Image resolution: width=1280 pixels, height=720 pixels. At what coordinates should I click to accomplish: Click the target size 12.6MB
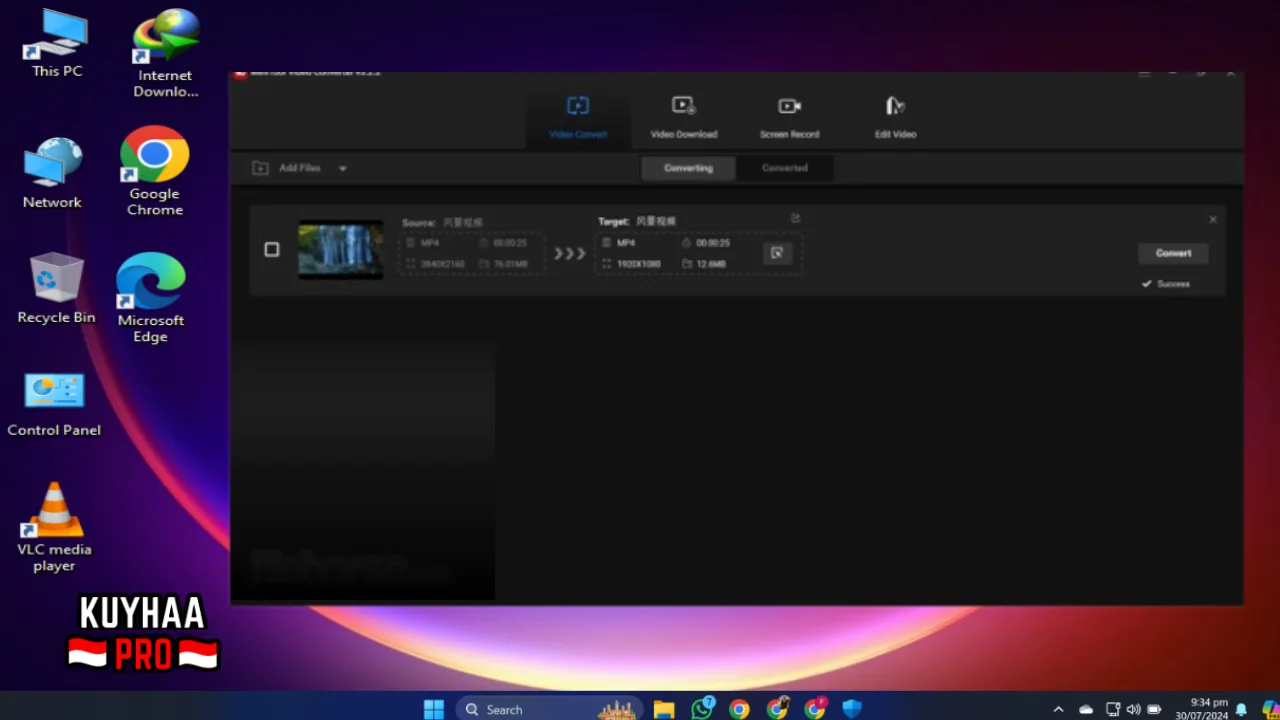711,264
